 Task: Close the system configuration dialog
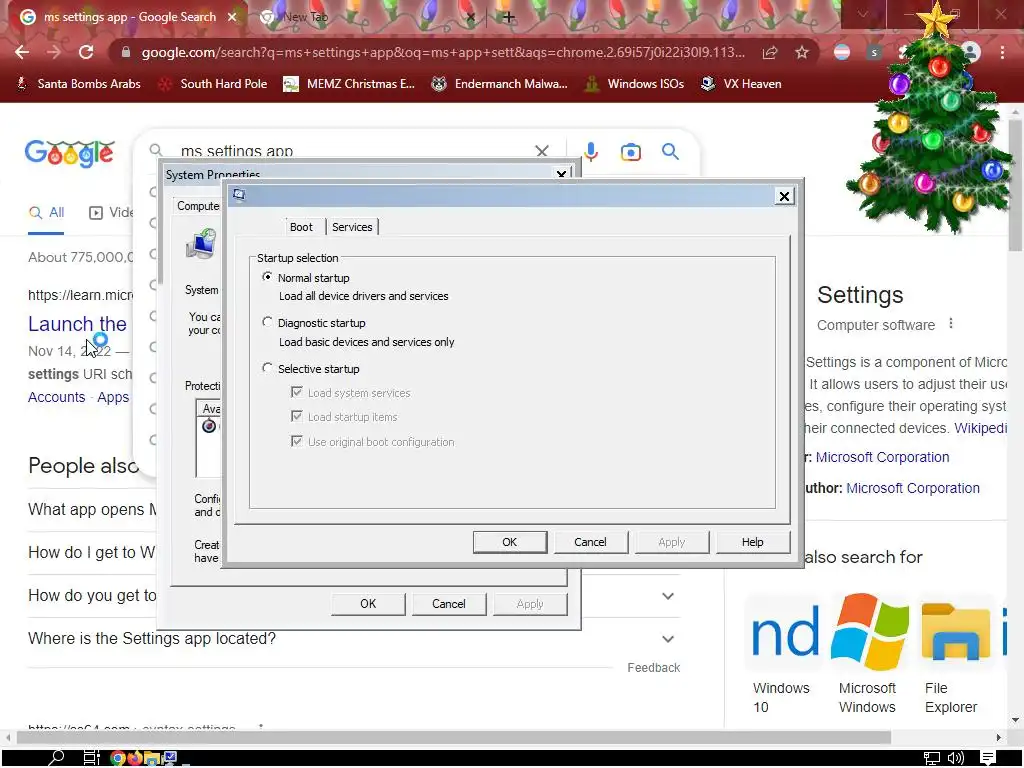[x=784, y=196]
